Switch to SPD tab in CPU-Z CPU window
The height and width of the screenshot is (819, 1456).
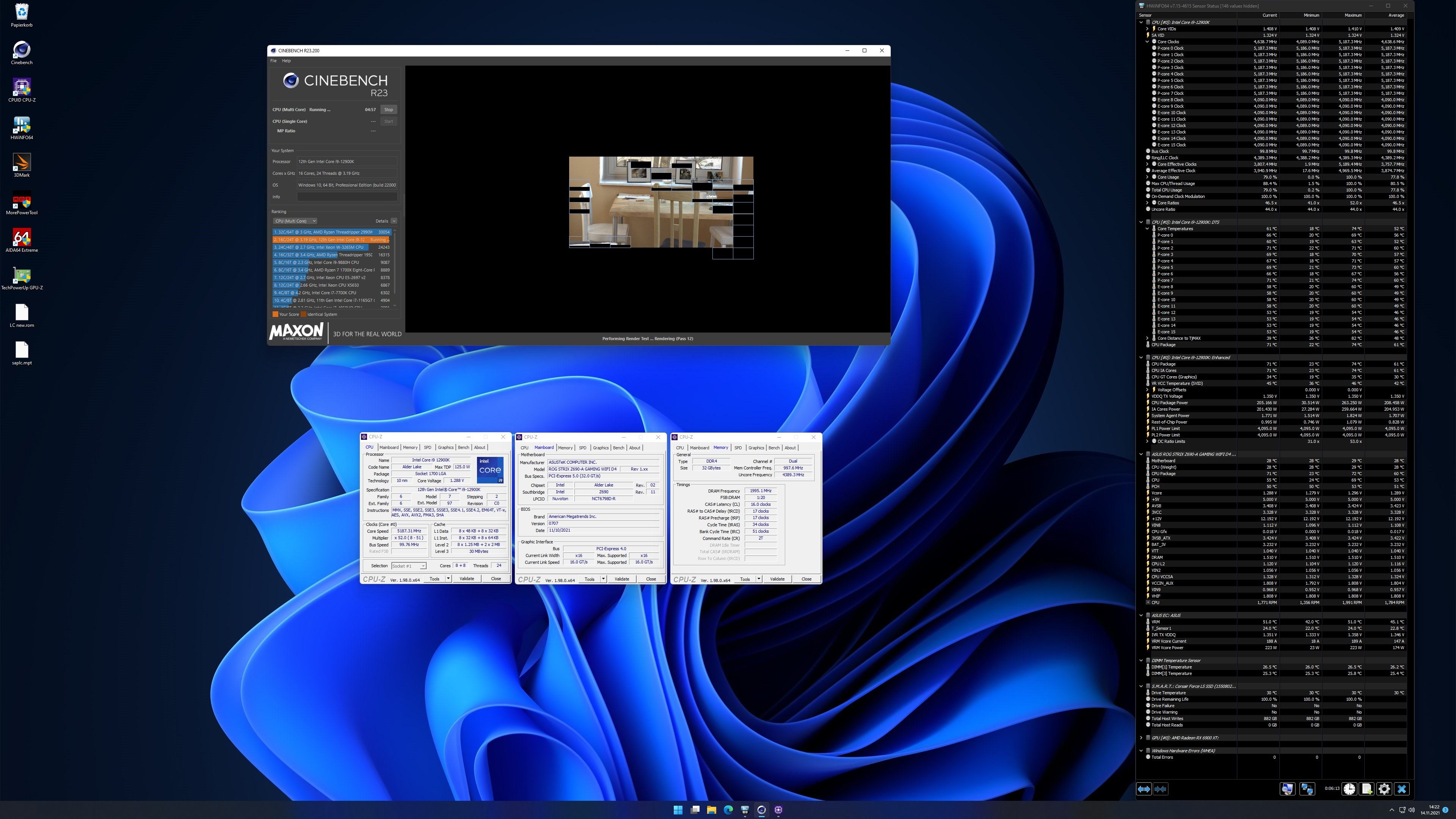tap(427, 447)
